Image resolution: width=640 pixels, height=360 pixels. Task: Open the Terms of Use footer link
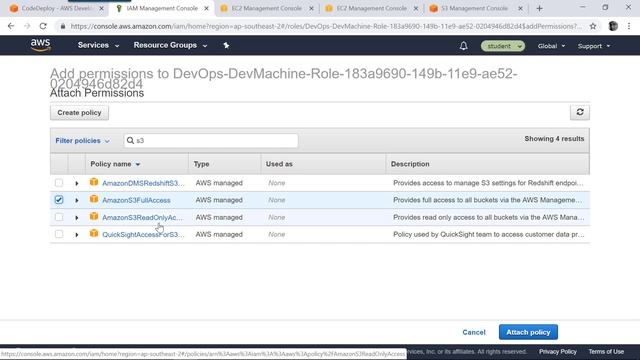tap(606, 351)
